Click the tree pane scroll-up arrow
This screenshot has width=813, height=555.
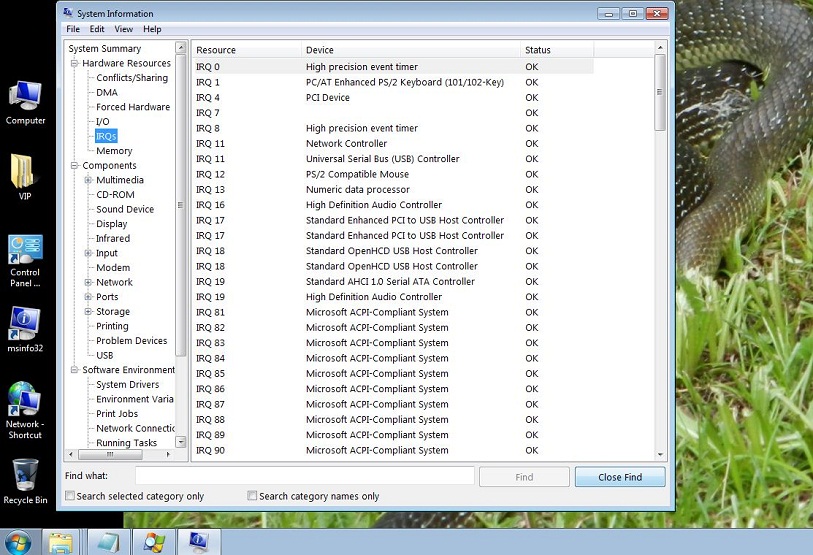(x=181, y=48)
